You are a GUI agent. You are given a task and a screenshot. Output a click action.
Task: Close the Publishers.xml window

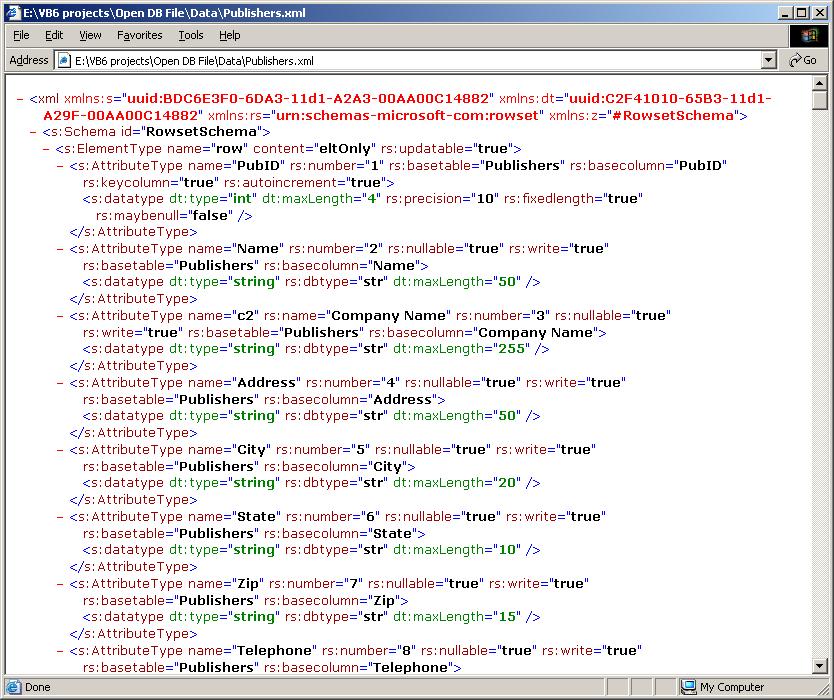point(820,13)
